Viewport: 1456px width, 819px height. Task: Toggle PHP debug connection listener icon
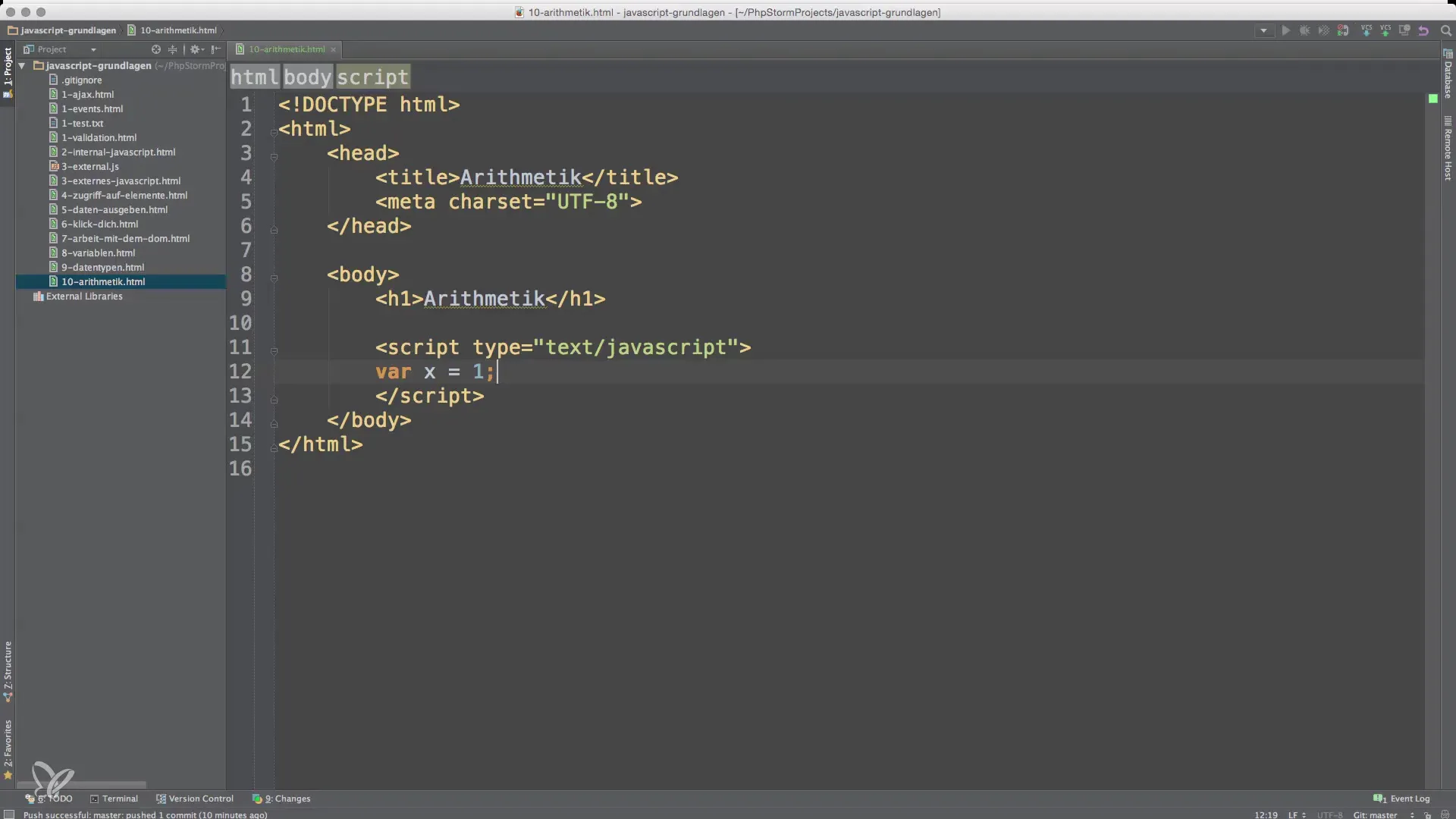1343,31
